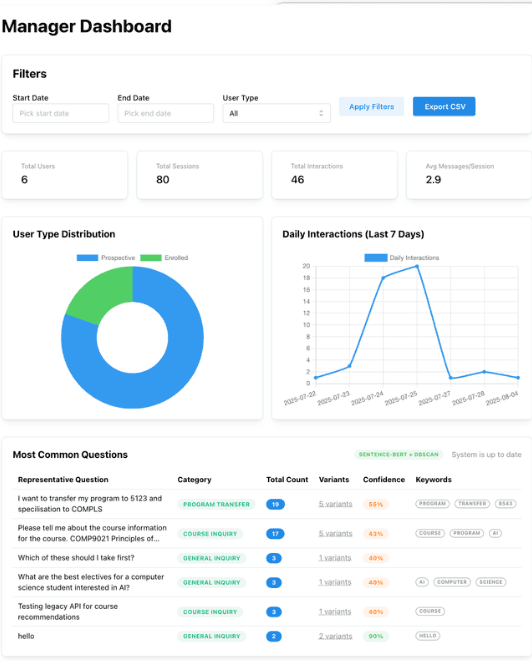This screenshot has width=532, height=661.
Task: Toggle the Enrolled legend swatch
Action: pyautogui.click(x=151, y=258)
